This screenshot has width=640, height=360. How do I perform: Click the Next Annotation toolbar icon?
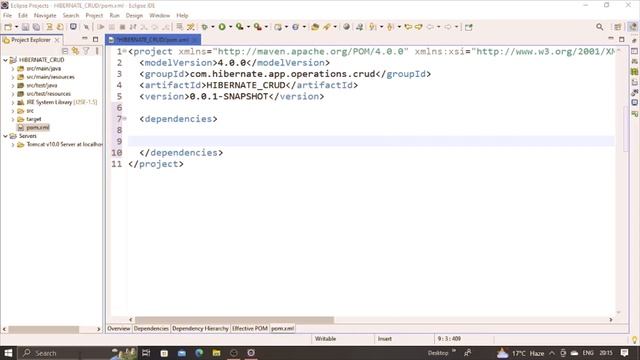(373, 27)
